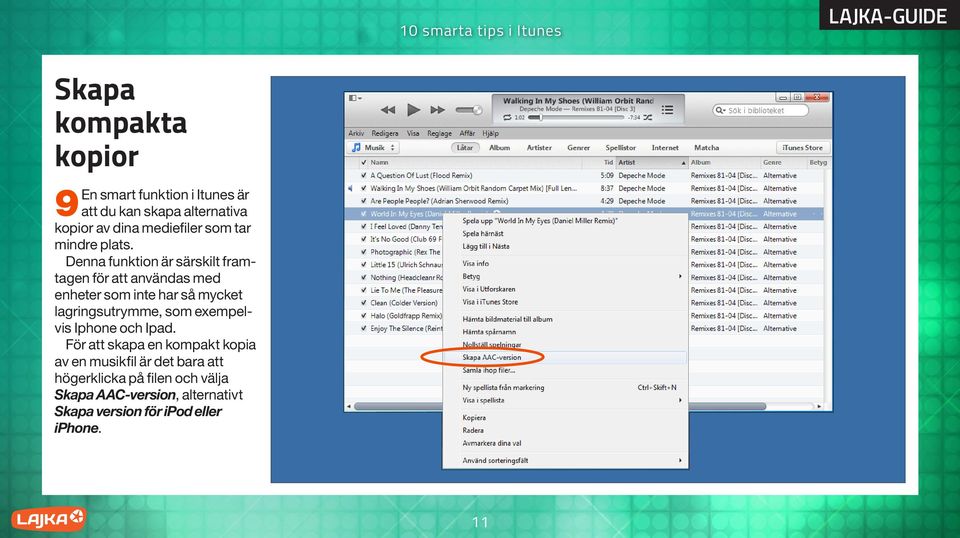Toggle the repeat icon in the player display
The height and width of the screenshot is (538, 960).
(x=507, y=118)
